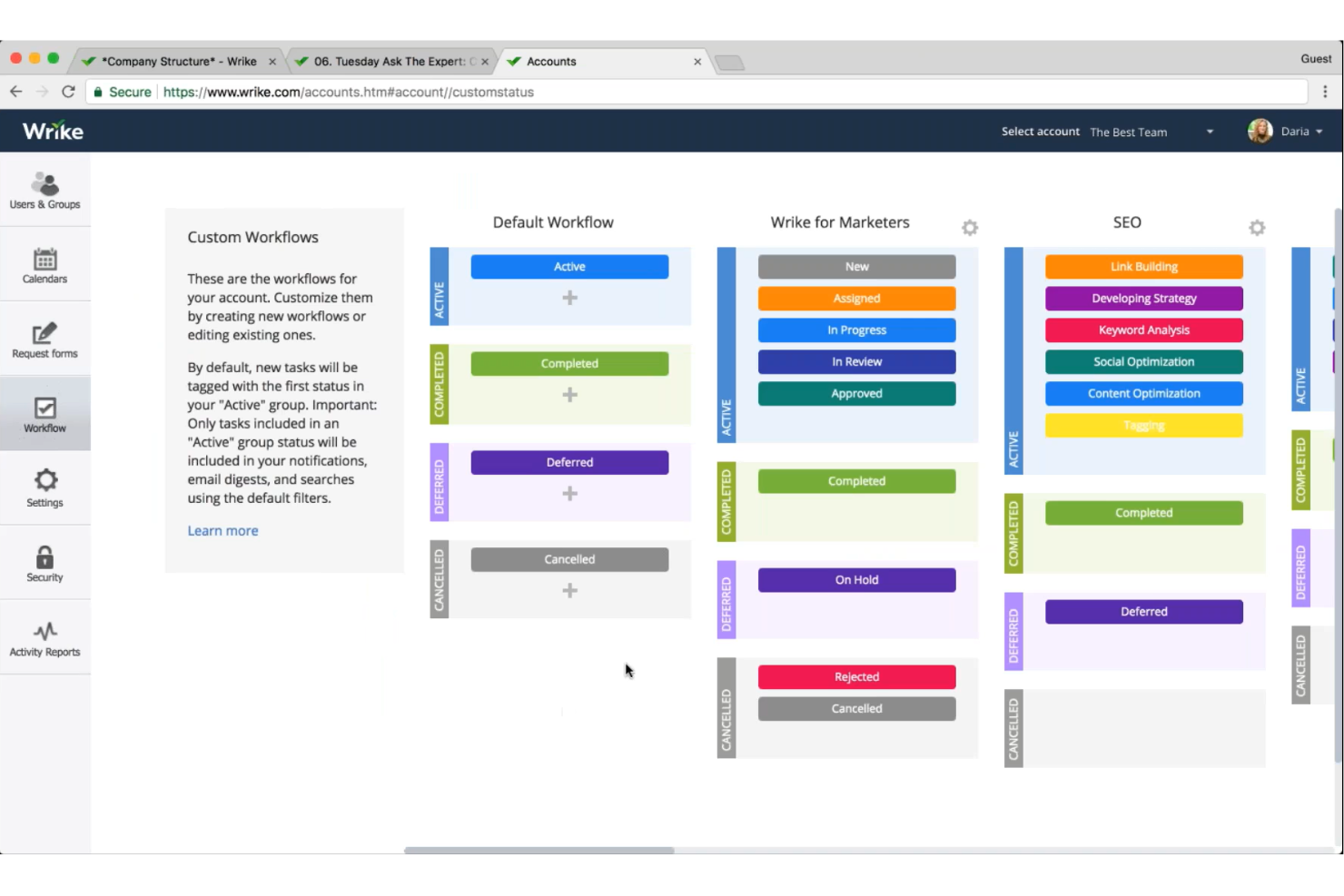Click the yellow Tagging status

pyautogui.click(x=1144, y=426)
